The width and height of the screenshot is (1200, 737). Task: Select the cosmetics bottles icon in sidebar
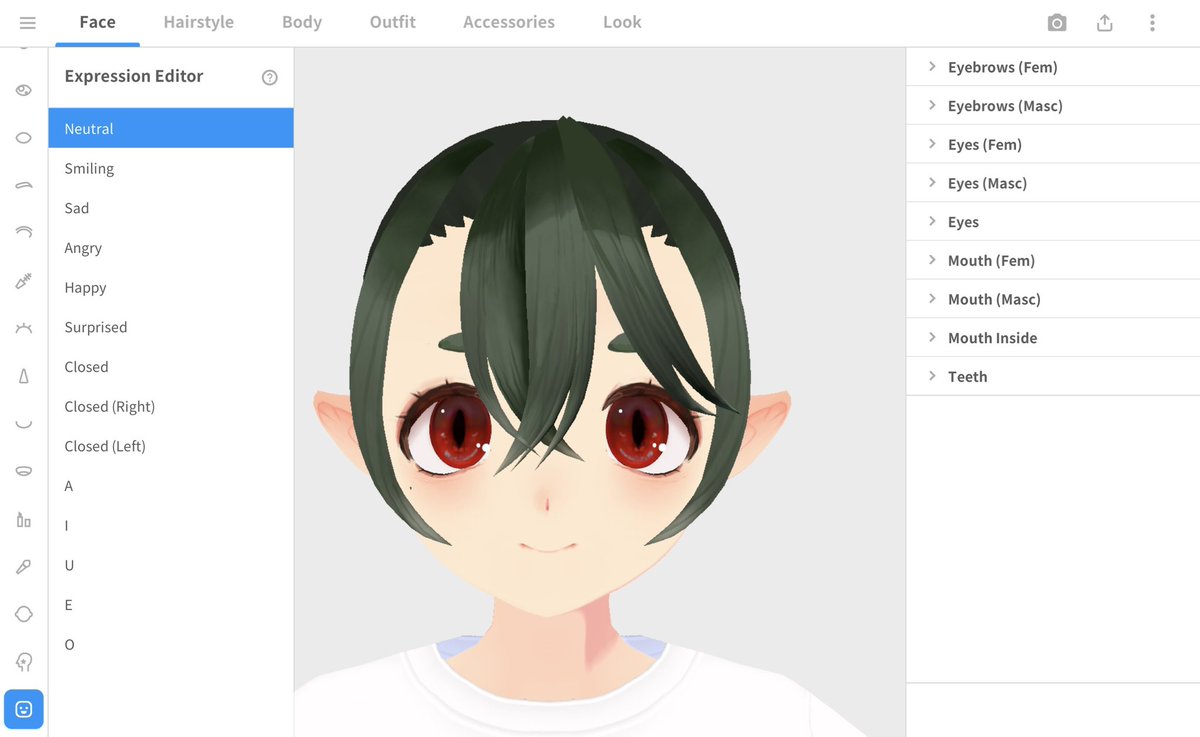24,519
